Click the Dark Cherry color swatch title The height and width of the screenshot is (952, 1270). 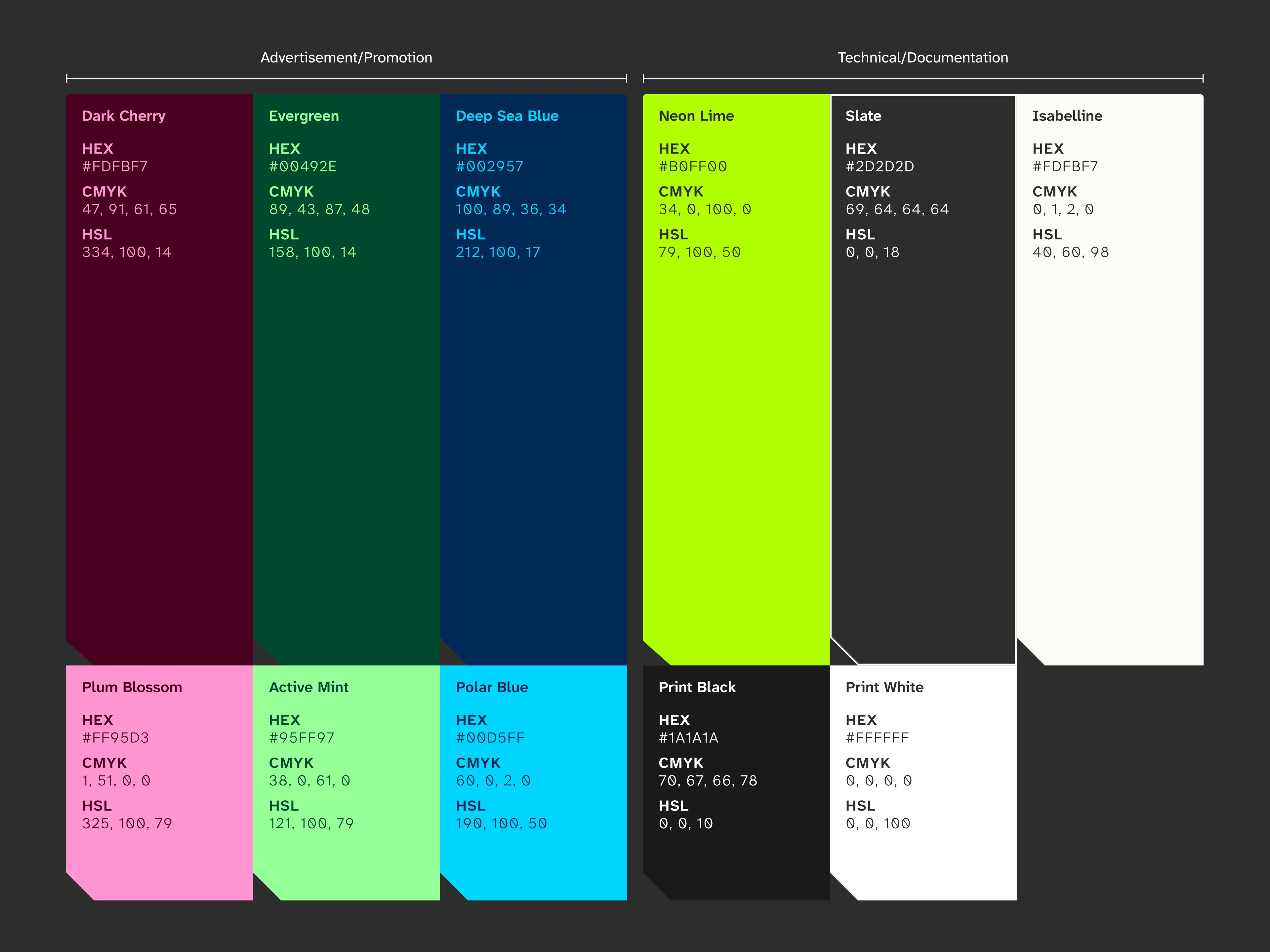123,116
